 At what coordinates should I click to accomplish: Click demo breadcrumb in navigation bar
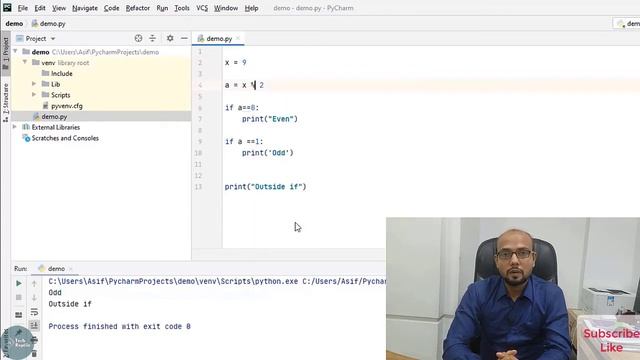pyautogui.click(x=14, y=24)
